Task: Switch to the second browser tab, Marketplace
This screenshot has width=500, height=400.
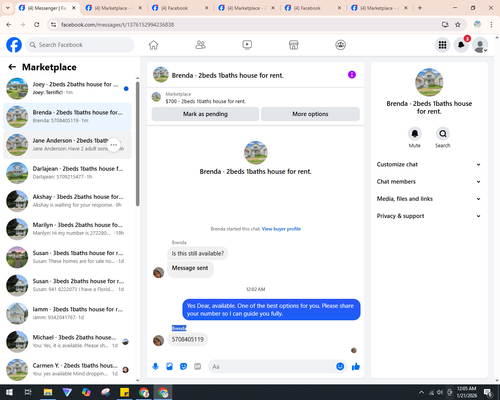Action: [x=113, y=8]
